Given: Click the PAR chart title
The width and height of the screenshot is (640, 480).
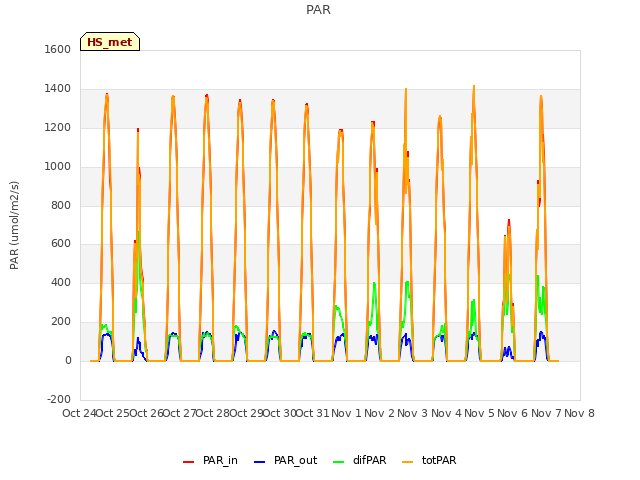Looking at the screenshot, I should pos(318,10).
